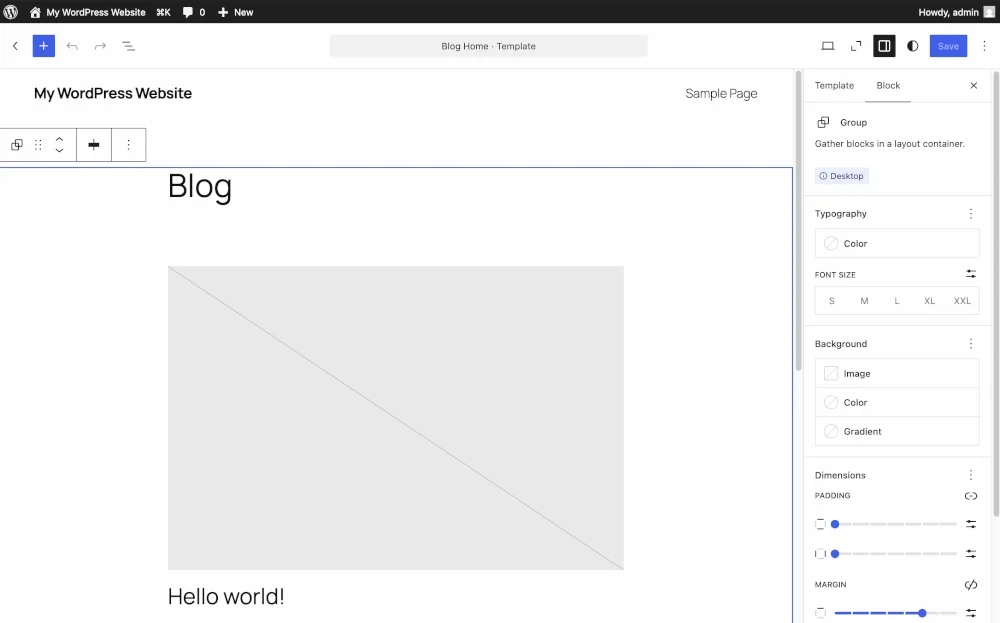Undo the last change
The image size is (1000, 623).
pos(72,46)
